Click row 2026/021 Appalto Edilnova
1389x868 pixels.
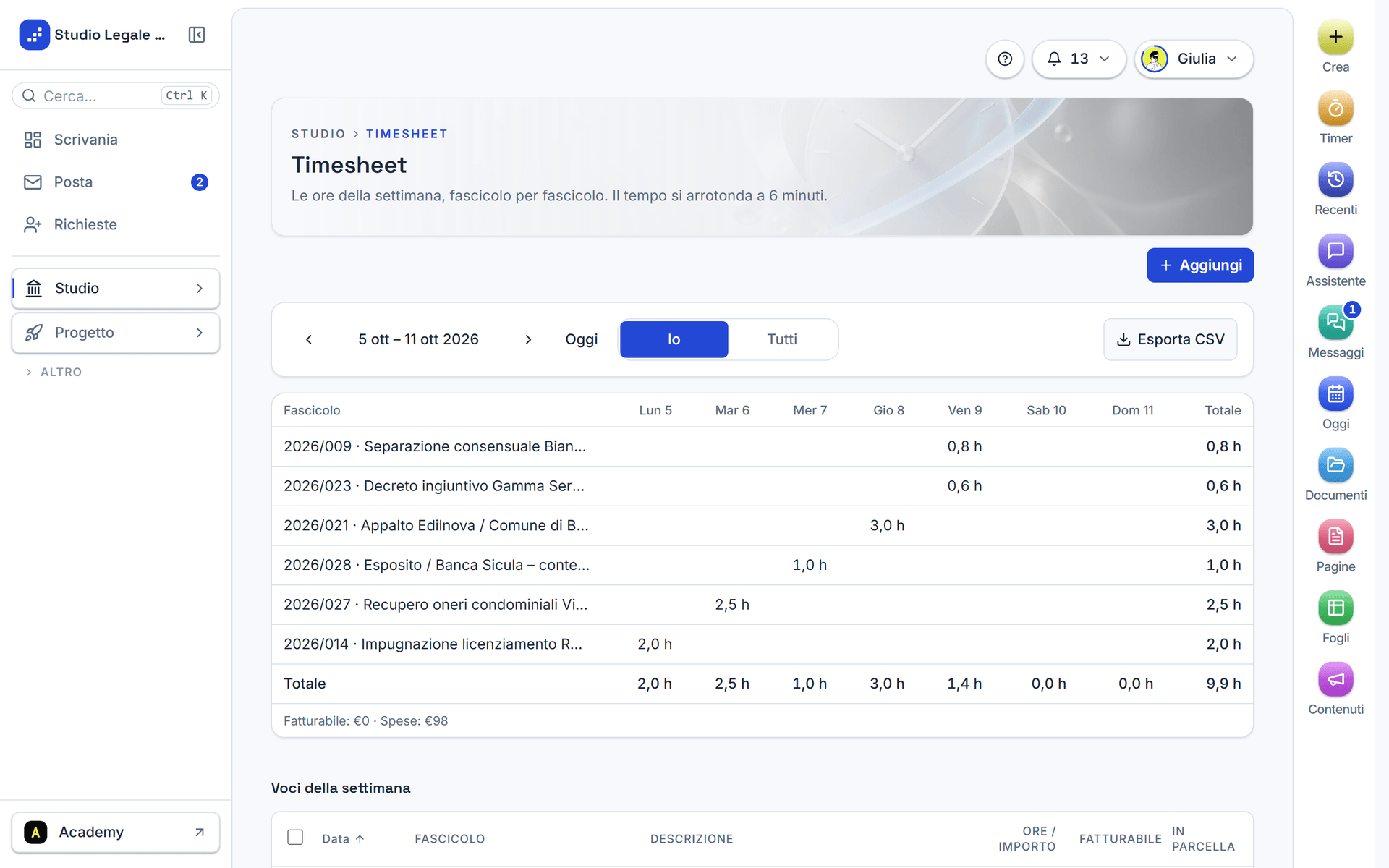tap(762, 526)
